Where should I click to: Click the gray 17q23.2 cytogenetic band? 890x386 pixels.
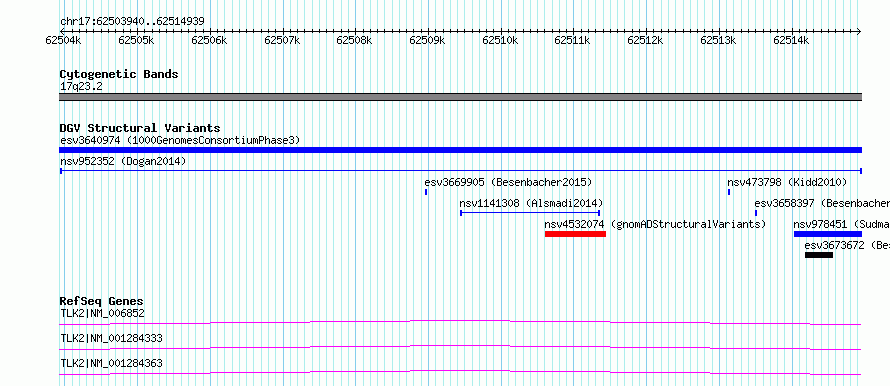(x=461, y=97)
